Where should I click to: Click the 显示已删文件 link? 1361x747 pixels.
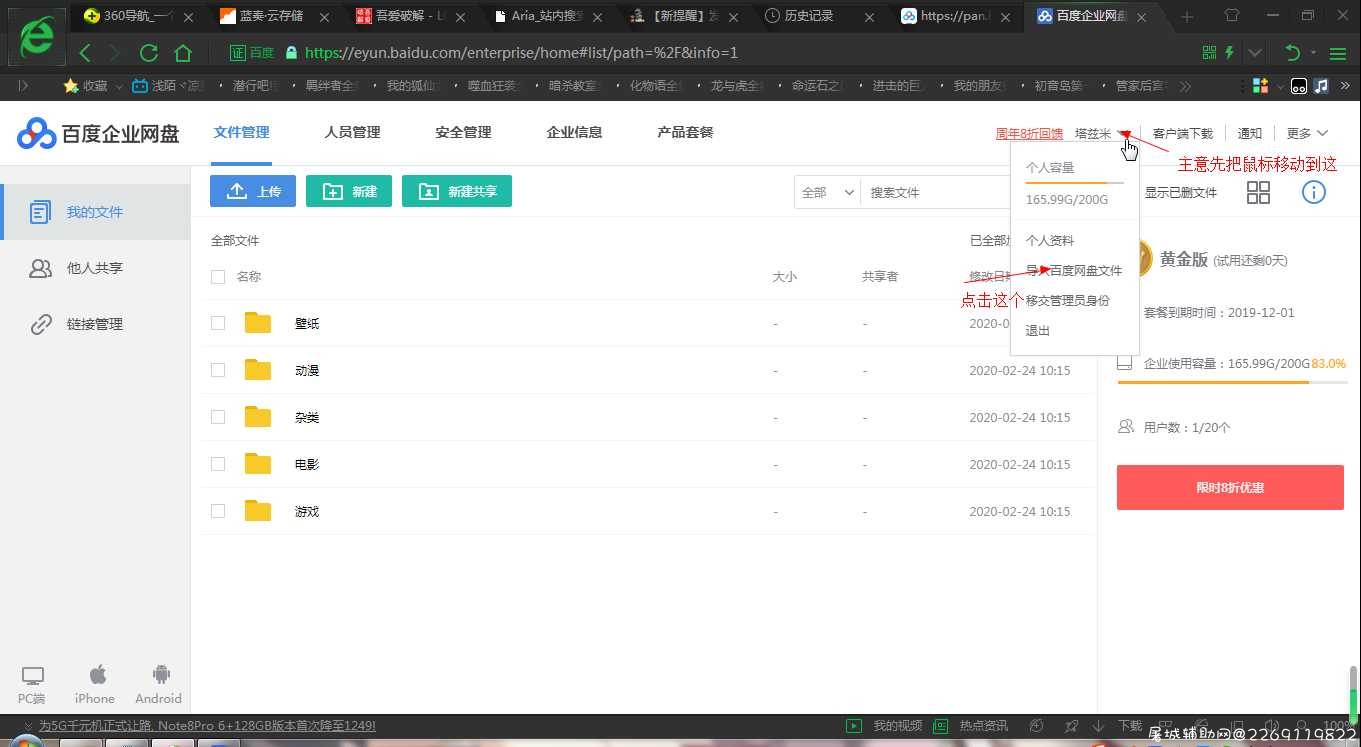pyautogui.click(x=1181, y=193)
